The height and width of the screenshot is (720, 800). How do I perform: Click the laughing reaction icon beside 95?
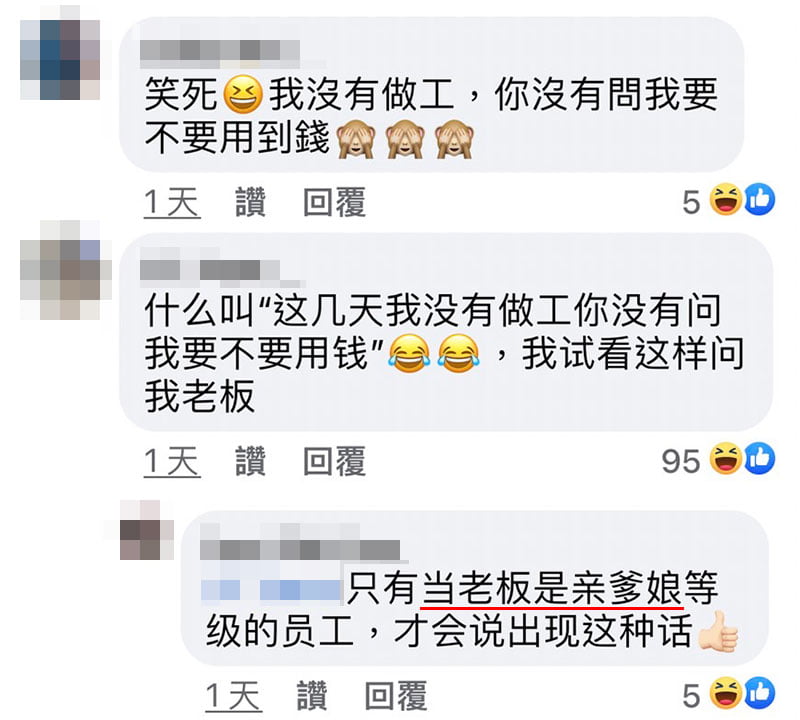click(x=726, y=459)
